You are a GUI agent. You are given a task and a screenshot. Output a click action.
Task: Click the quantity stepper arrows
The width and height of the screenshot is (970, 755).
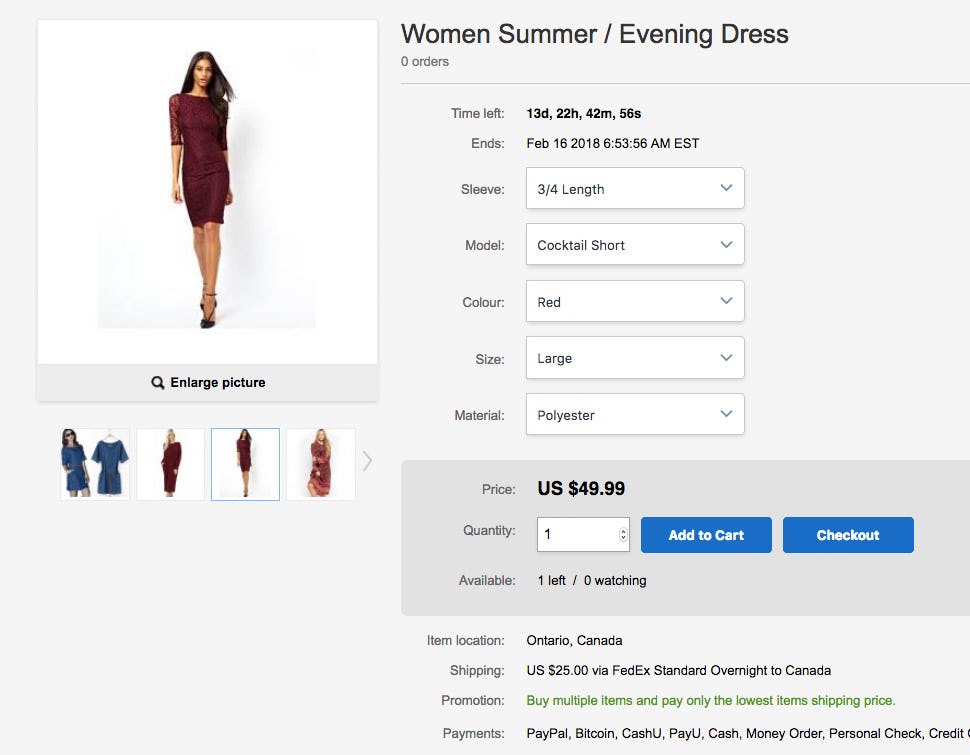623,535
